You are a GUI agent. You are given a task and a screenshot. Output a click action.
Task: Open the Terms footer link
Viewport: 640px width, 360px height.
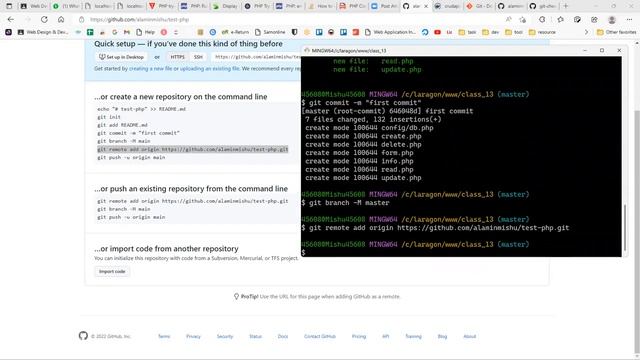pos(164,336)
